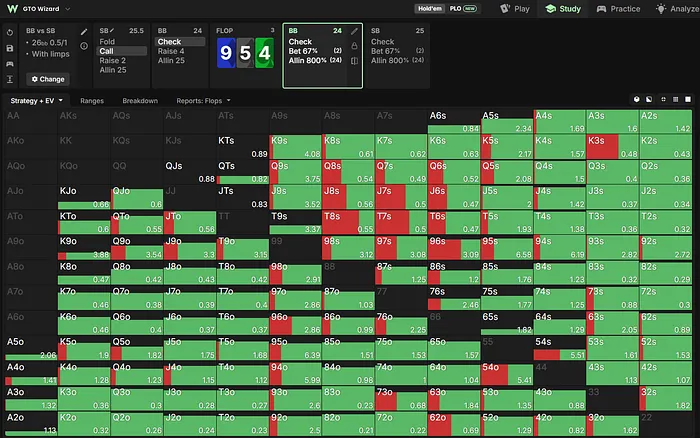Click the reset spot circular-arrow icon
This screenshot has width=700, height=438.
click(x=10, y=33)
